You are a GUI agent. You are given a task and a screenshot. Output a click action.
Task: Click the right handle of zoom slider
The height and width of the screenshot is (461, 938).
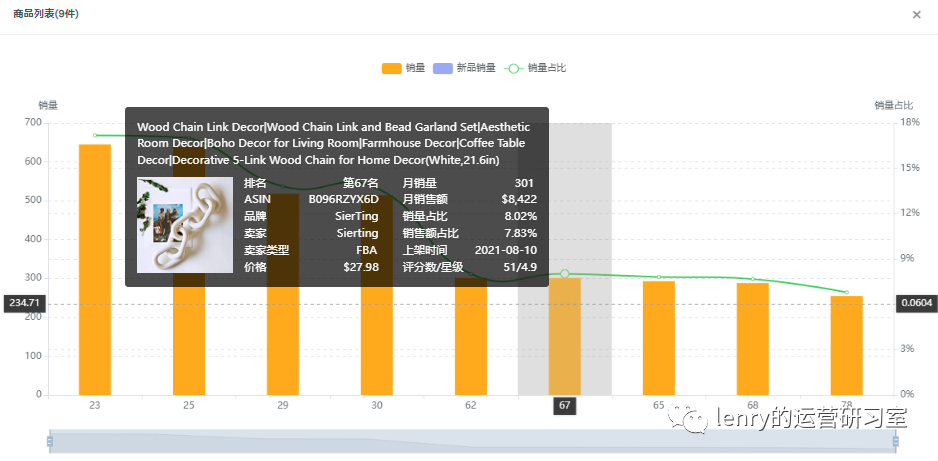pyautogui.click(x=895, y=441)
